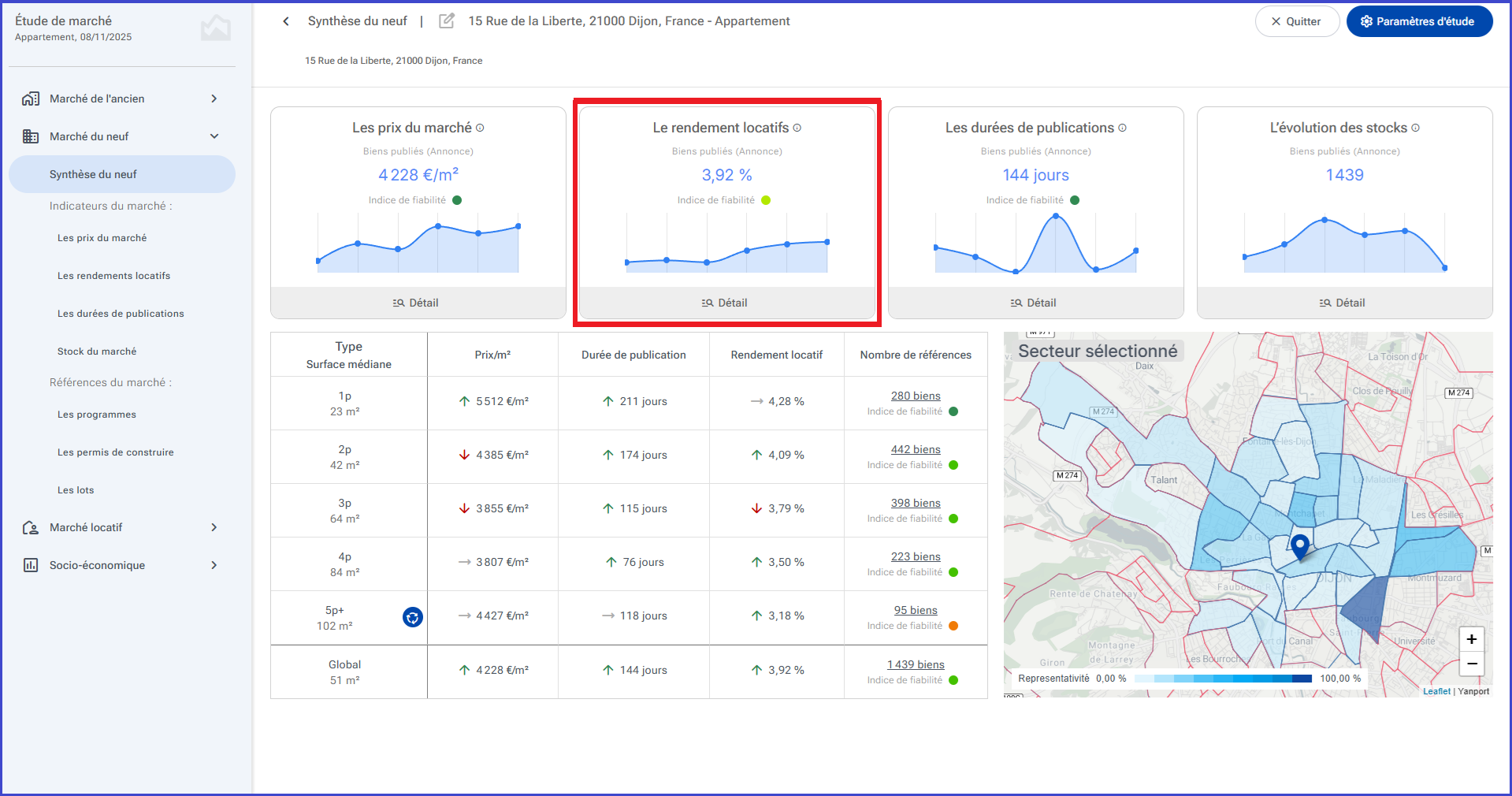Zoom out on the sector map
Viewport: 1512px width, 796px height.
[1471, 664]
